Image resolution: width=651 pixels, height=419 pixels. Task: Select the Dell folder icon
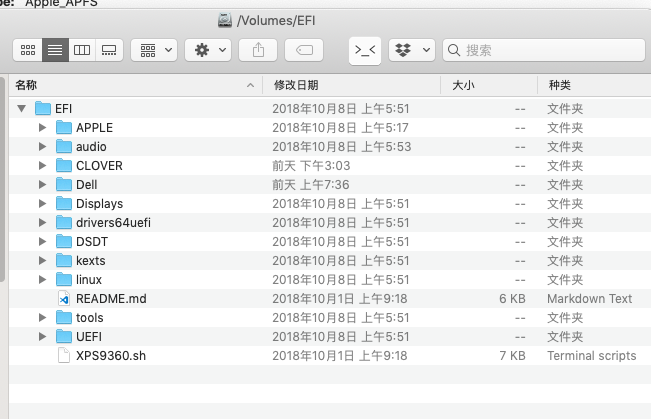[x=64, y=184]
